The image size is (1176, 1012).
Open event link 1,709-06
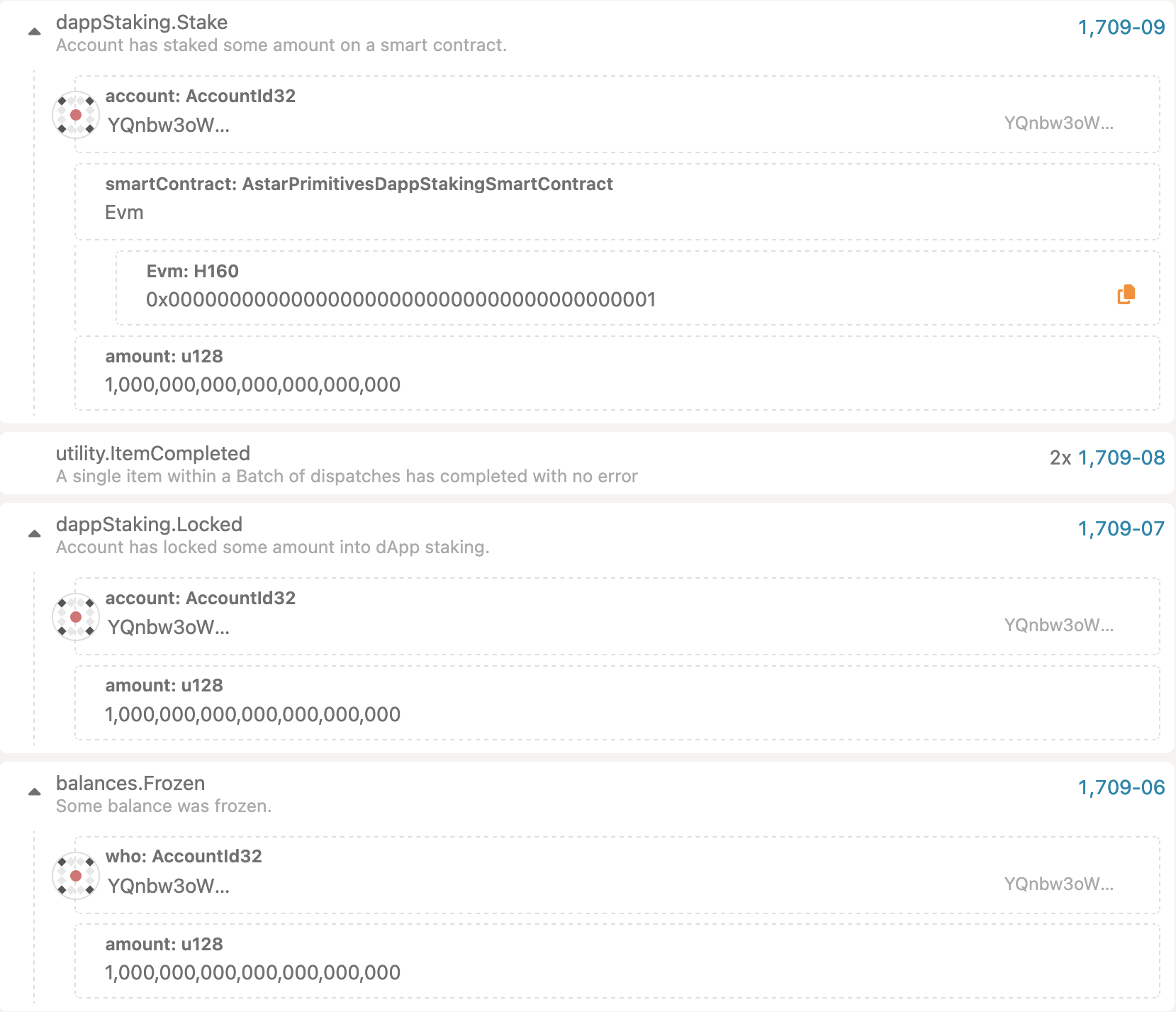(x=1121, y=788)
